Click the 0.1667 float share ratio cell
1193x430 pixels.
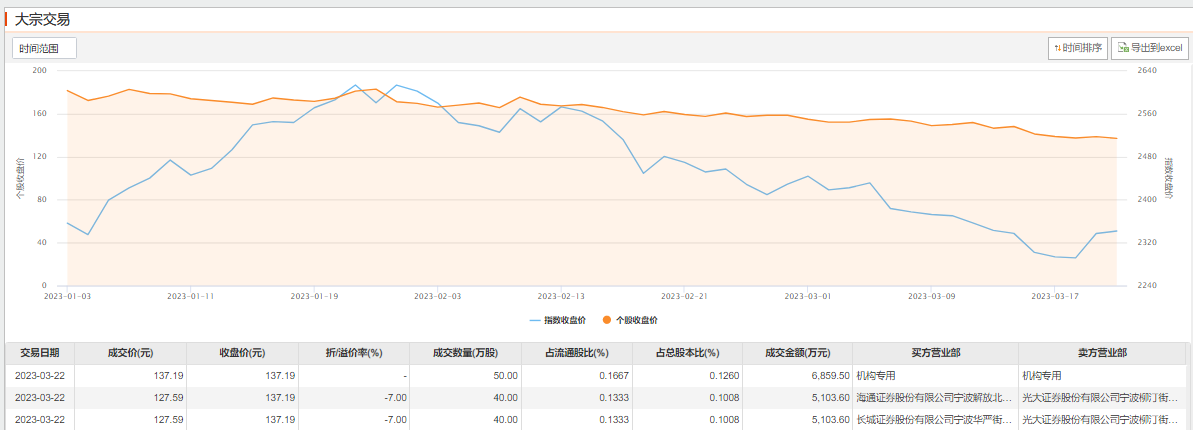tap(577, 376)
